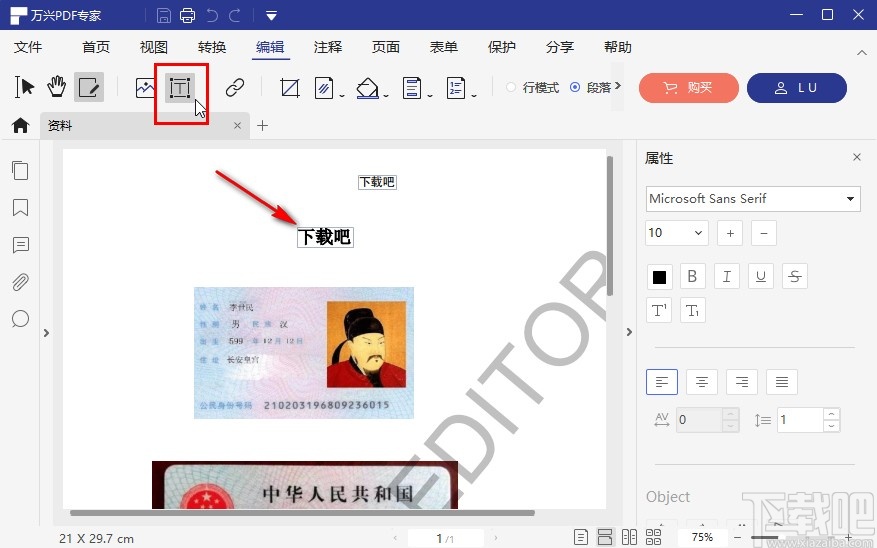The width and height of the screenshot is (877, 548).
Task: Switch to the 视图 tab
Action: click(154, 47)
